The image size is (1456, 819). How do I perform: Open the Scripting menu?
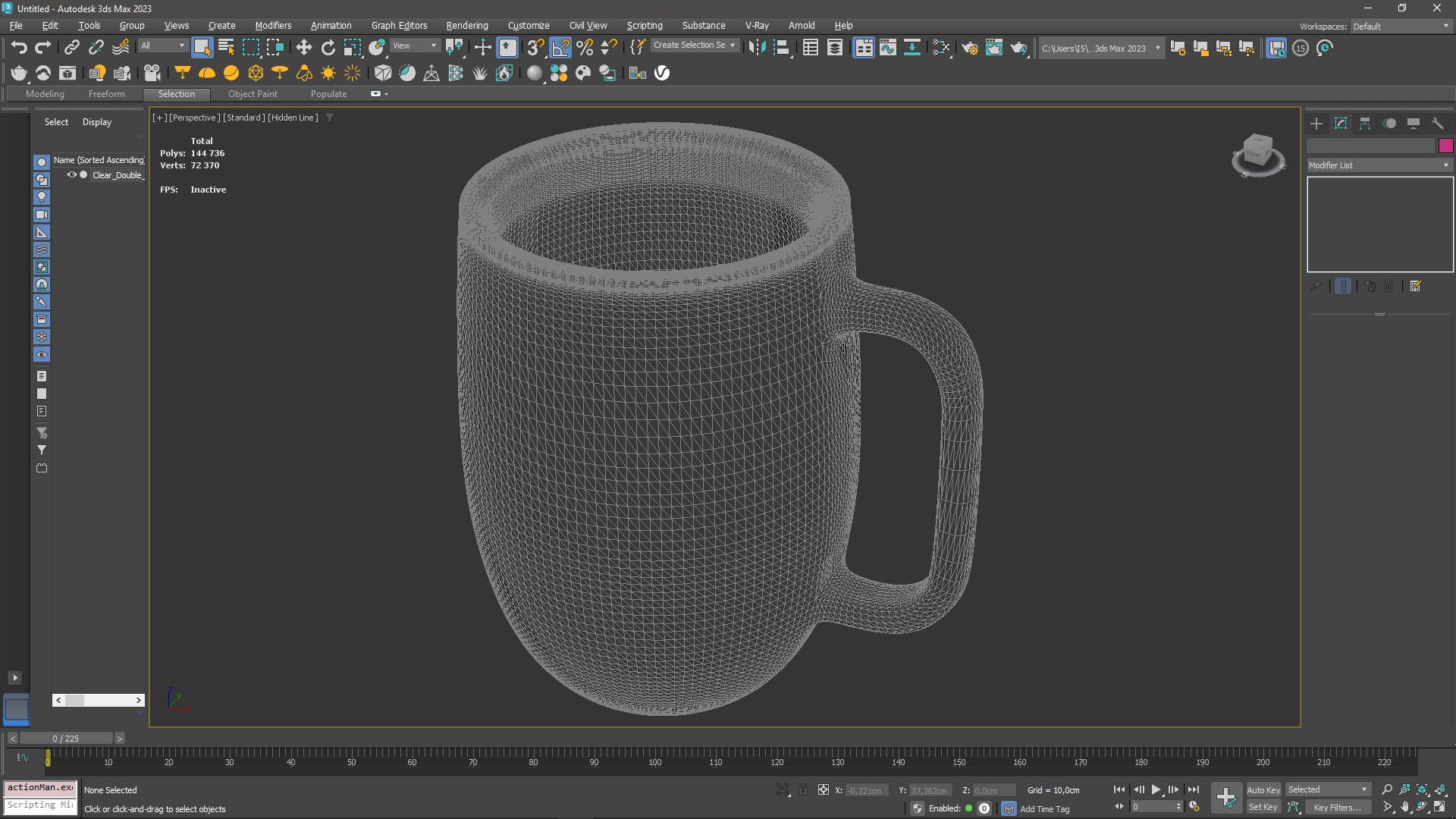click(645, 26)
